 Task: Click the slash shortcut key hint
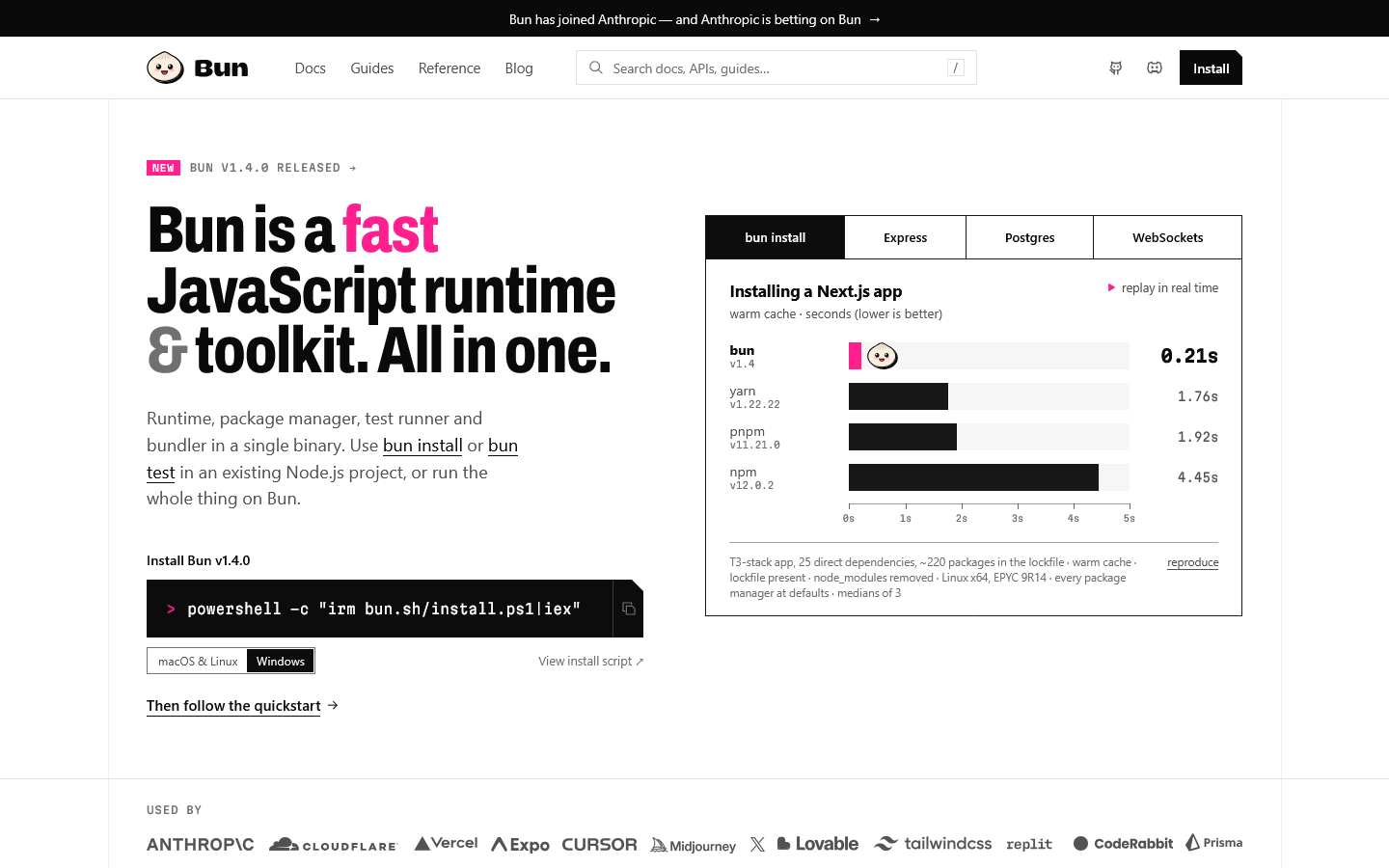pyautogui.click(x=956, y=68)
